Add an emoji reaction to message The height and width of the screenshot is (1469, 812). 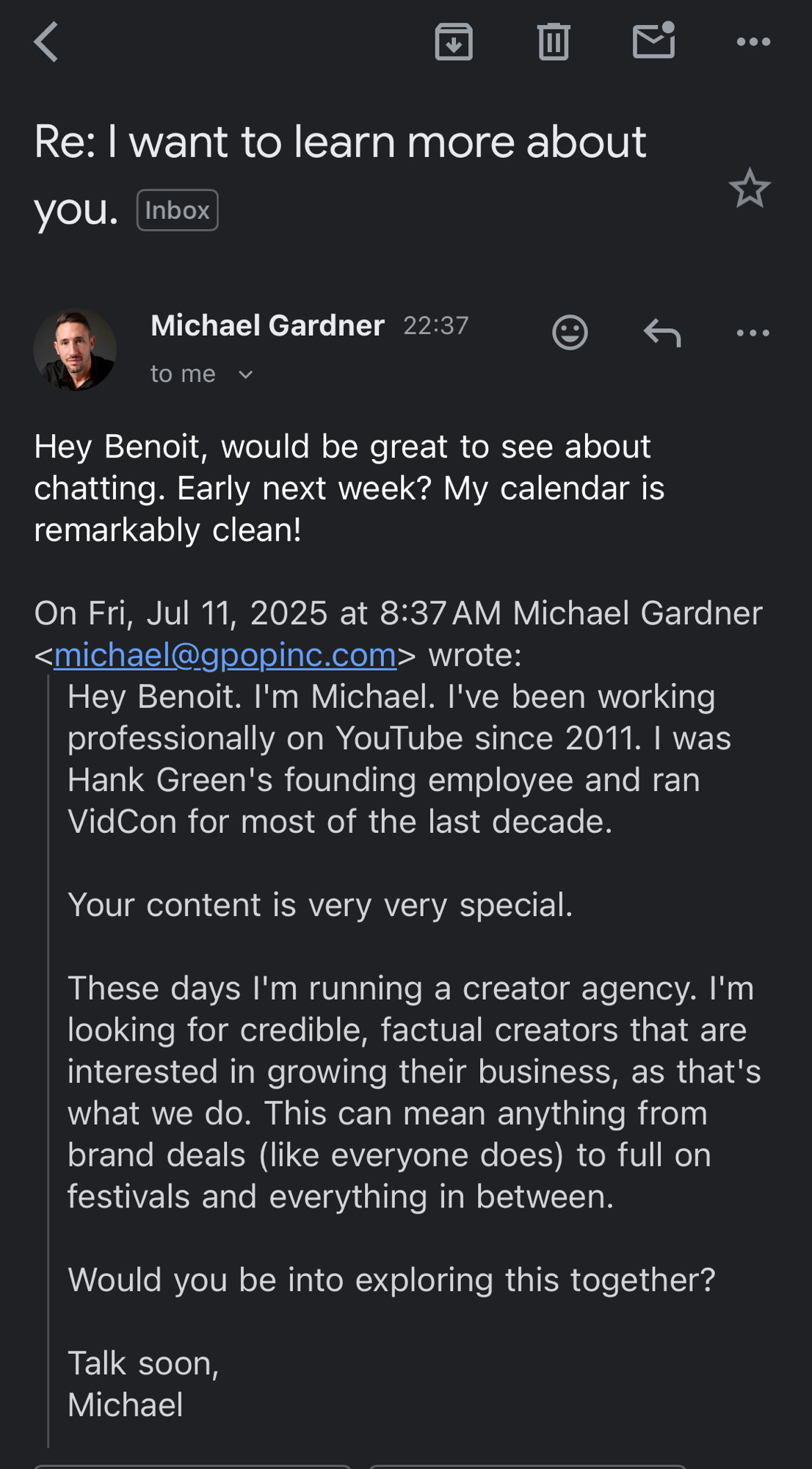coord(570,333)
